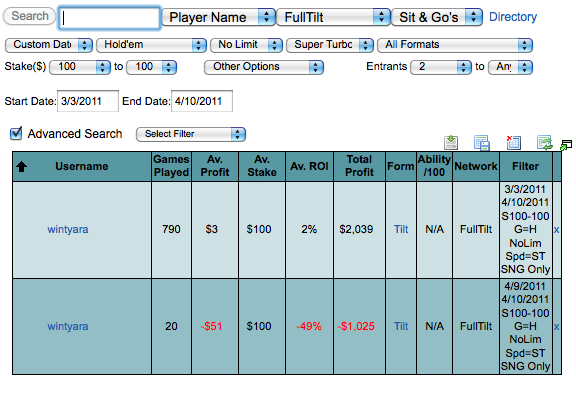
Task: Click the Tilt form link in first row
Action: click(401, 229)
